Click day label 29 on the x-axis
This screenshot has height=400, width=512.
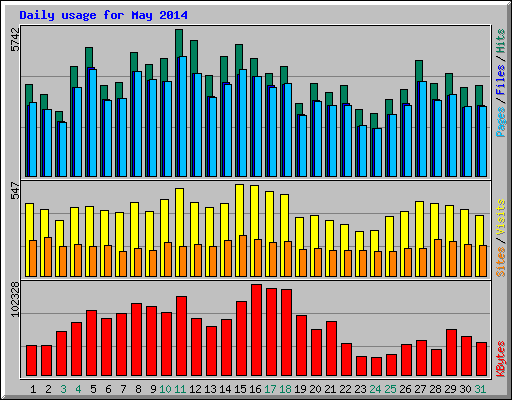pyautogui.click(x=450, y=389)
